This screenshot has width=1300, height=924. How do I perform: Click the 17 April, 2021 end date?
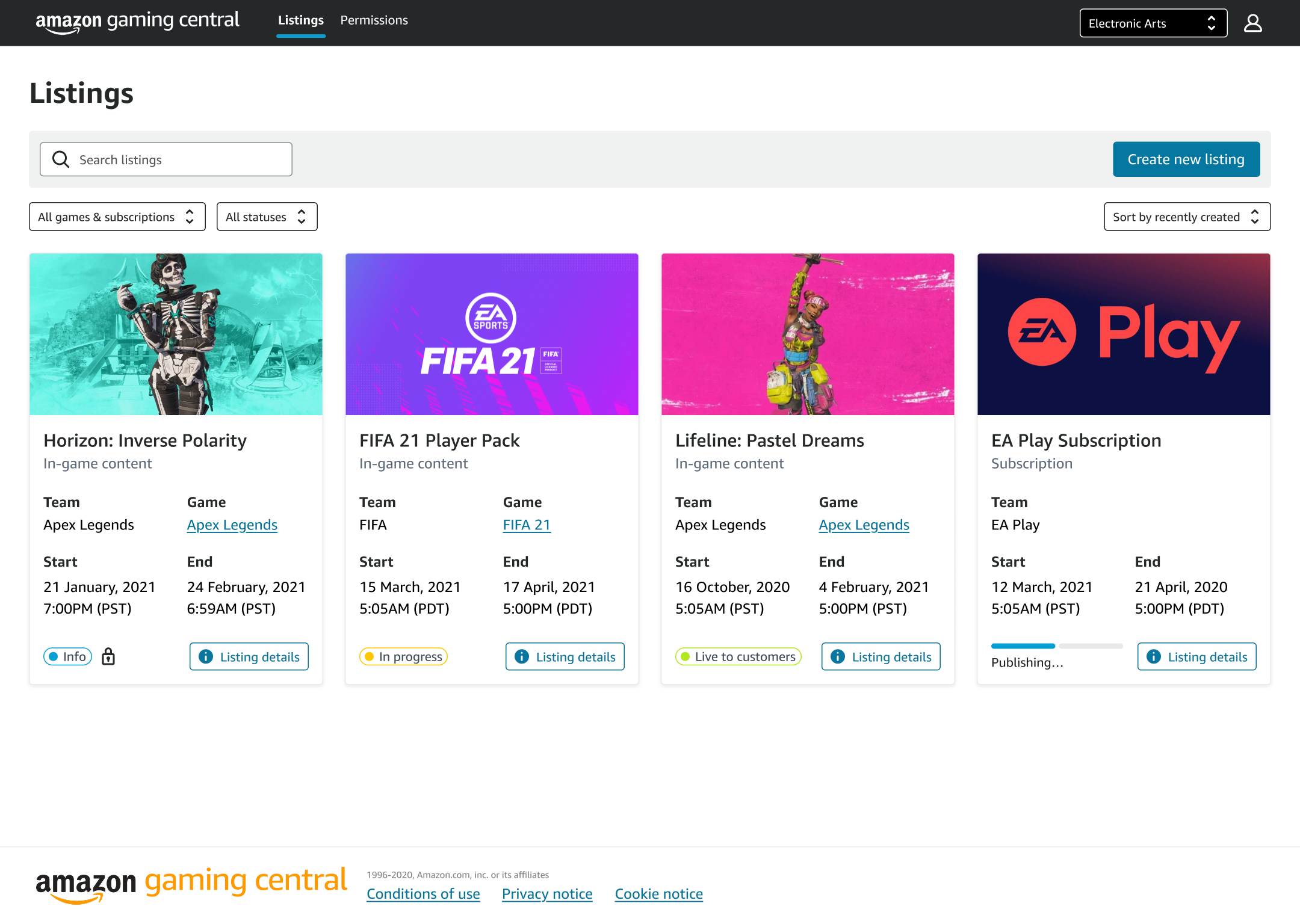(549, 587)
